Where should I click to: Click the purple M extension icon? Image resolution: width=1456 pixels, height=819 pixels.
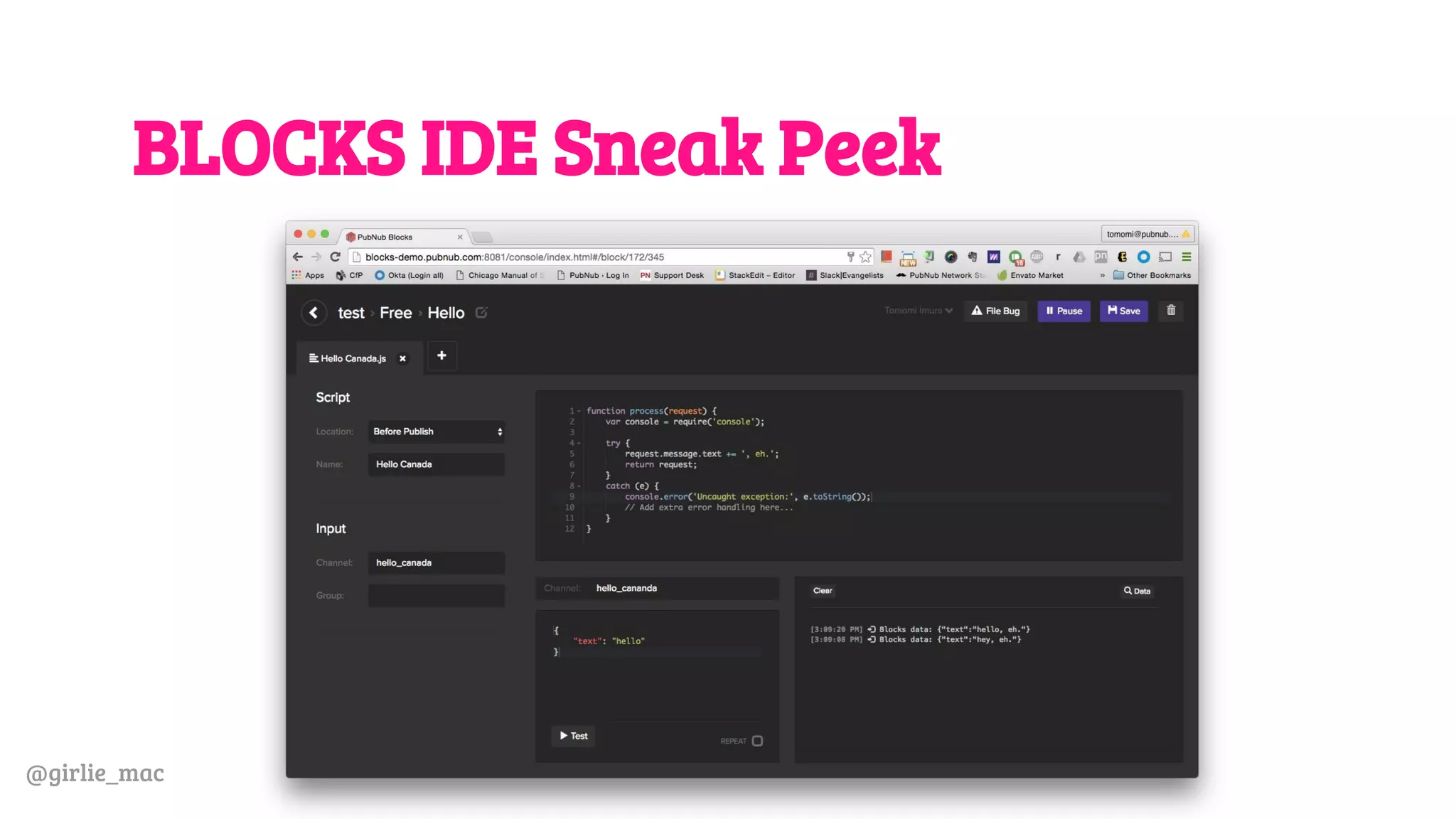click(x=994, y=257)
